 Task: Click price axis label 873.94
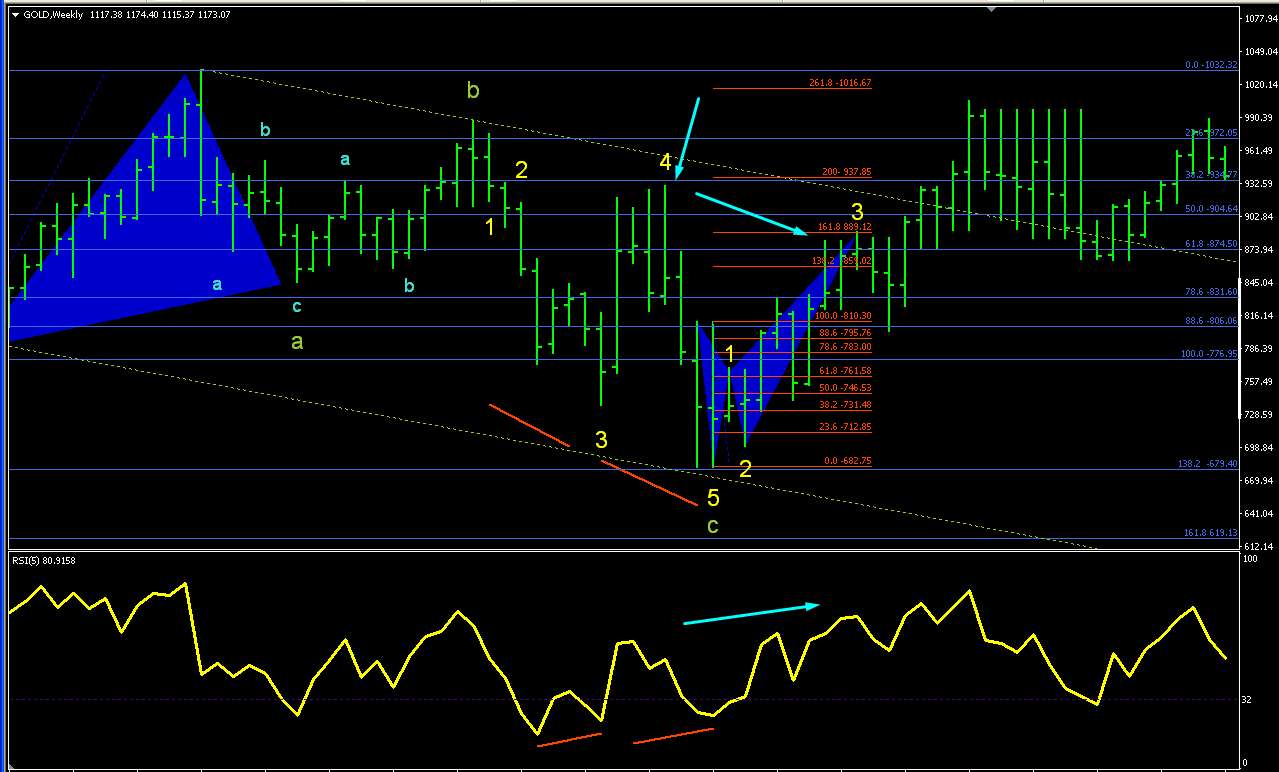coord(1258,250)
